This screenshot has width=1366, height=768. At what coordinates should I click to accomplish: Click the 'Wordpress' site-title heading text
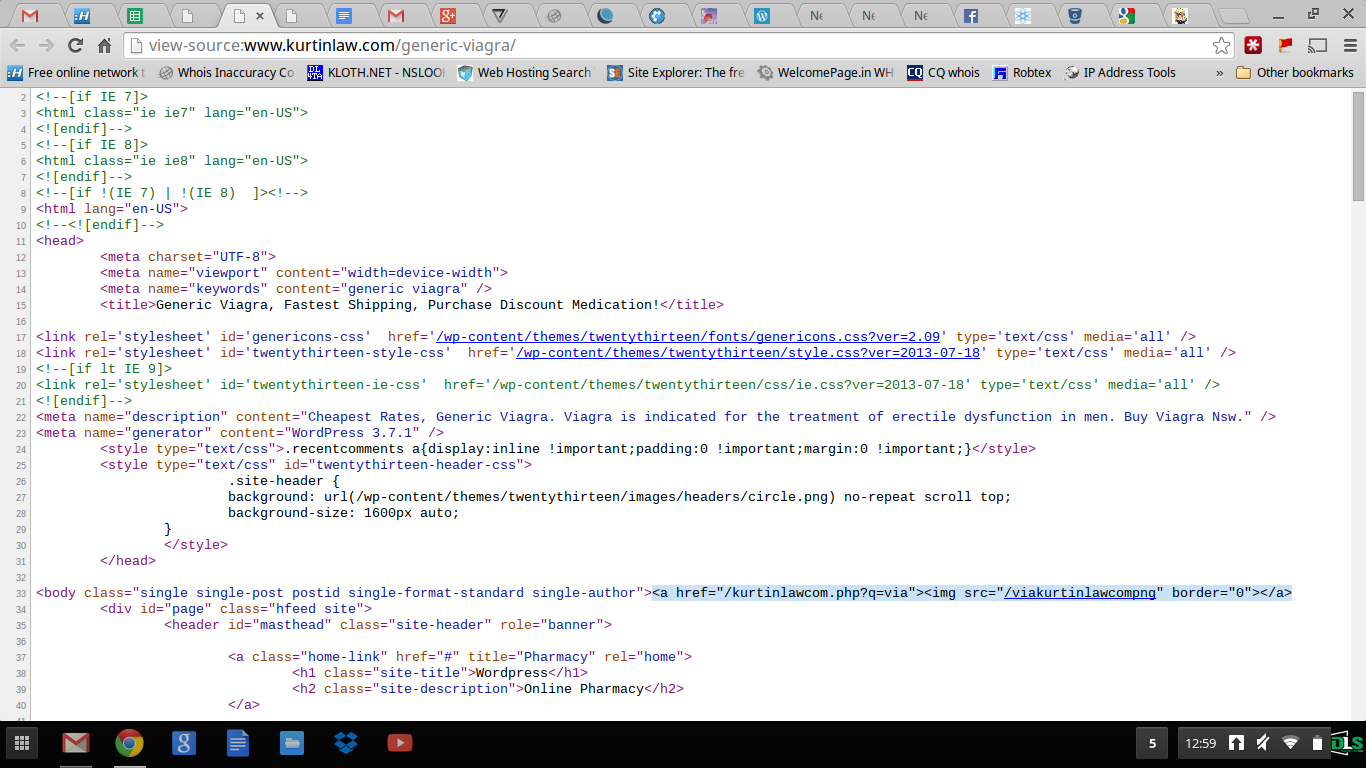click(x=512, y=673)
